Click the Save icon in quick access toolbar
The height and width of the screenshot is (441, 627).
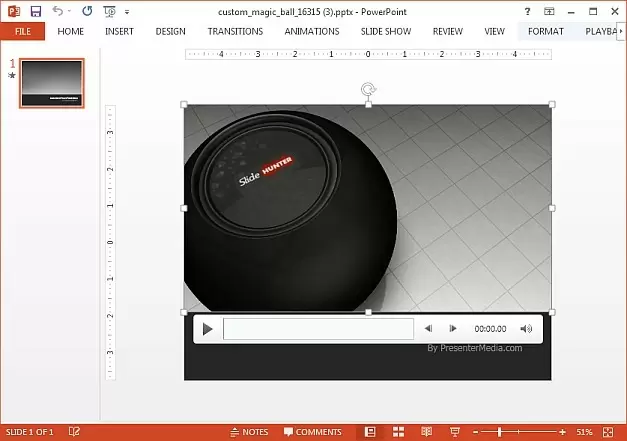36,11
